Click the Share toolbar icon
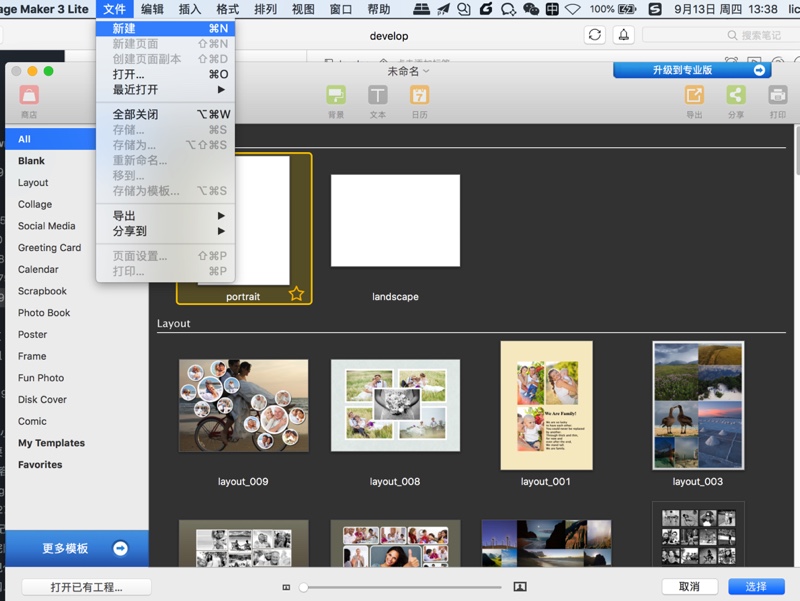Viewport: 800px width, 601px height. pyautogui.click(x=736, y=95)
